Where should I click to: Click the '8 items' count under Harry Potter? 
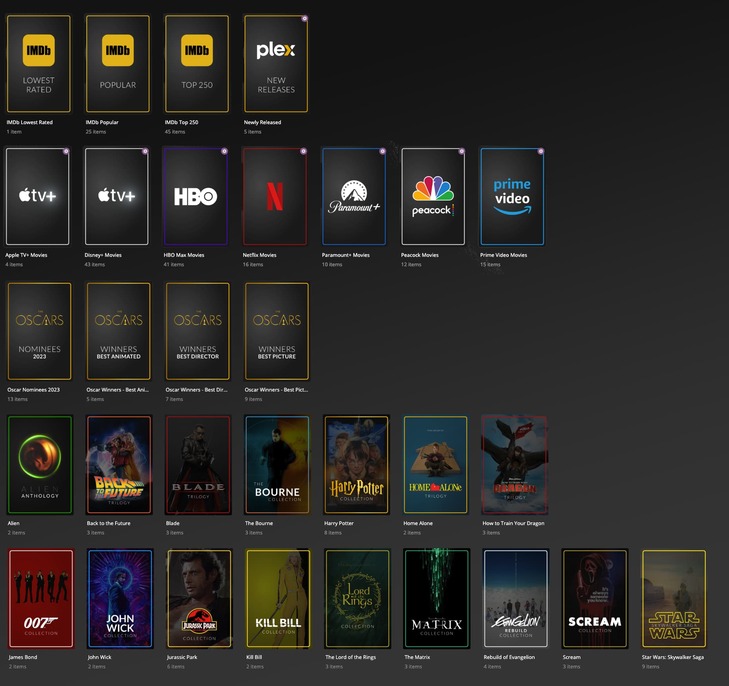pos(333,533)
